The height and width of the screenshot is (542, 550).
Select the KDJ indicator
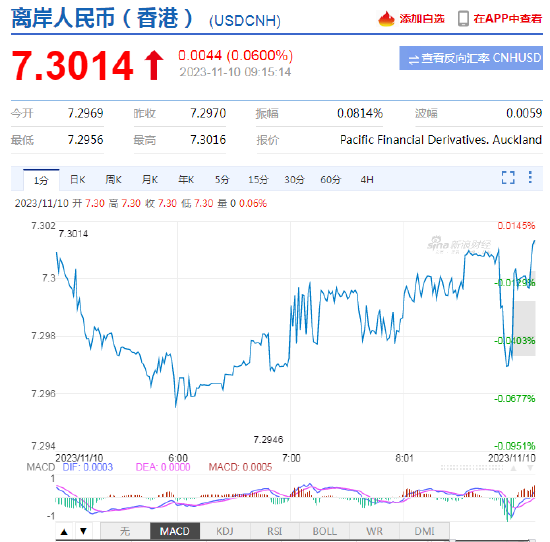pos(225,531)
